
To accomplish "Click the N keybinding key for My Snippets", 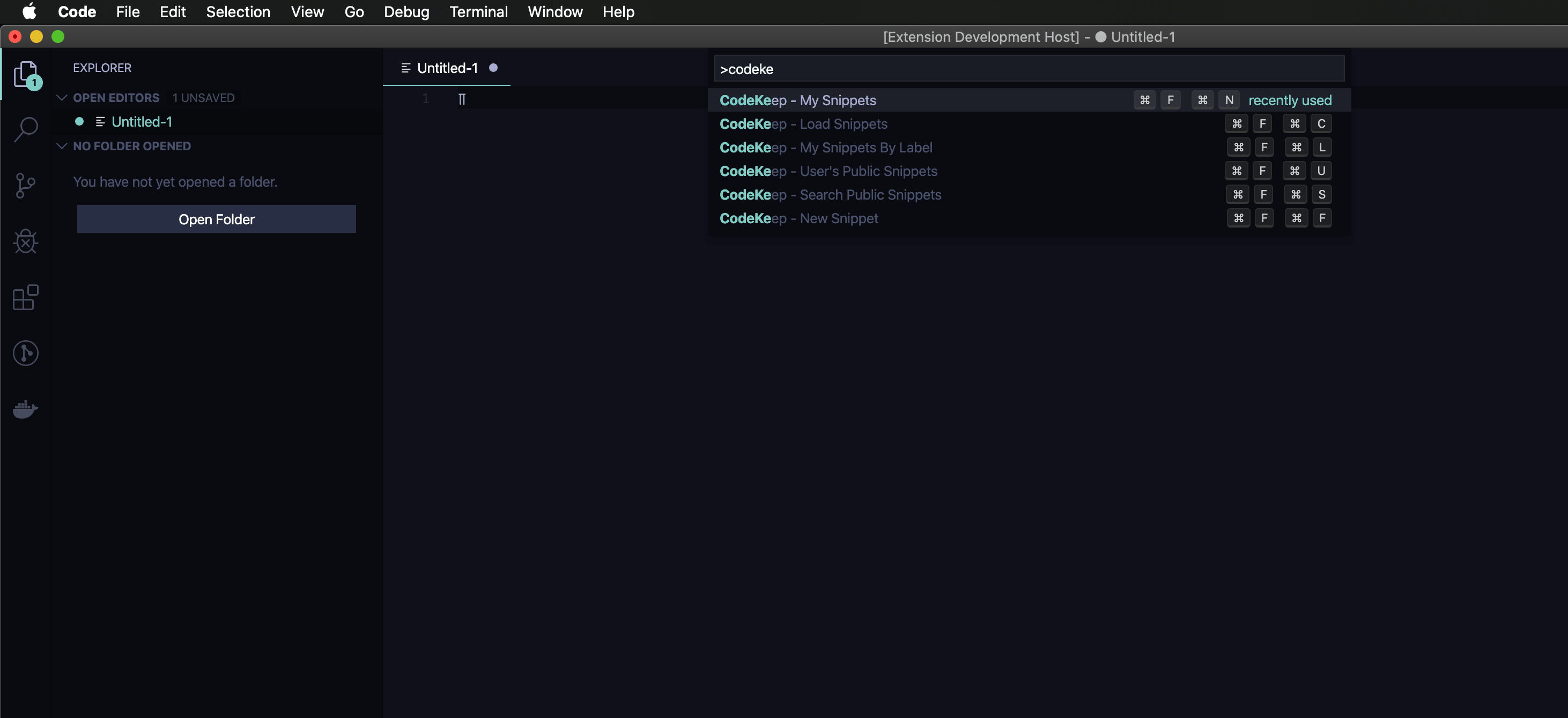I will point(1229,100).
